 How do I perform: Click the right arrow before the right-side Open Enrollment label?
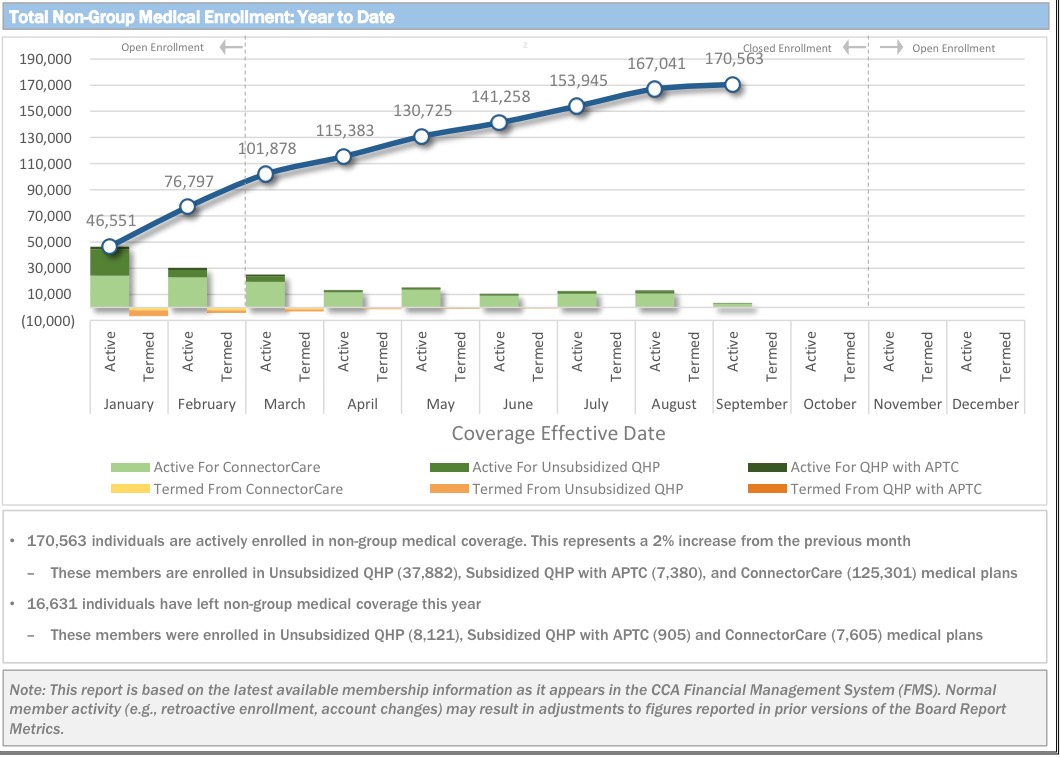(x=892, y=47)
